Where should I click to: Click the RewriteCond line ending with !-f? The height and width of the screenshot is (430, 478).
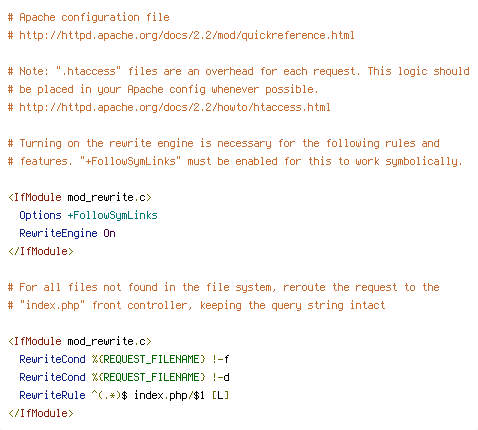click(124, 359)
